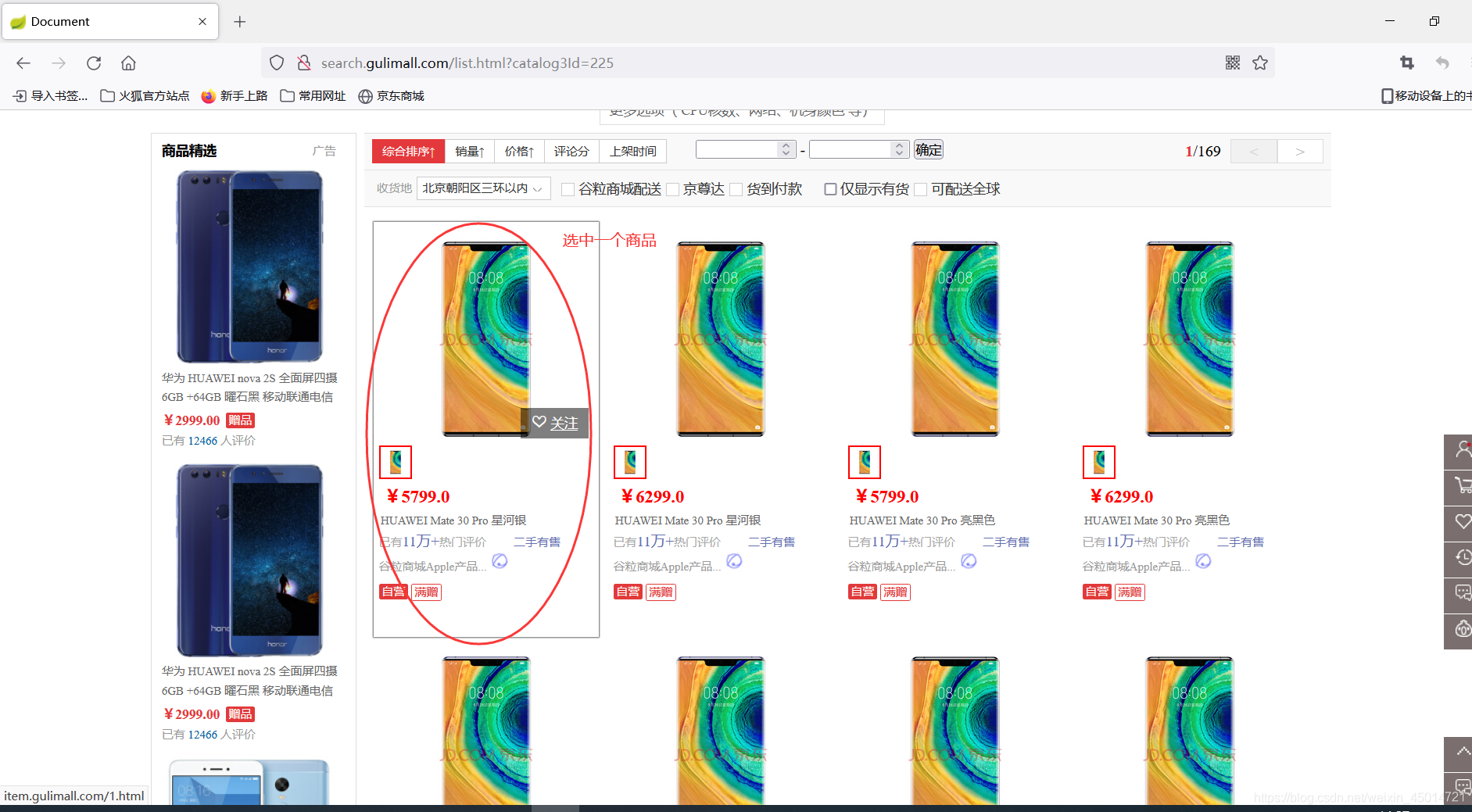Open the favorites heart sidebar icon

point(1459,524)
